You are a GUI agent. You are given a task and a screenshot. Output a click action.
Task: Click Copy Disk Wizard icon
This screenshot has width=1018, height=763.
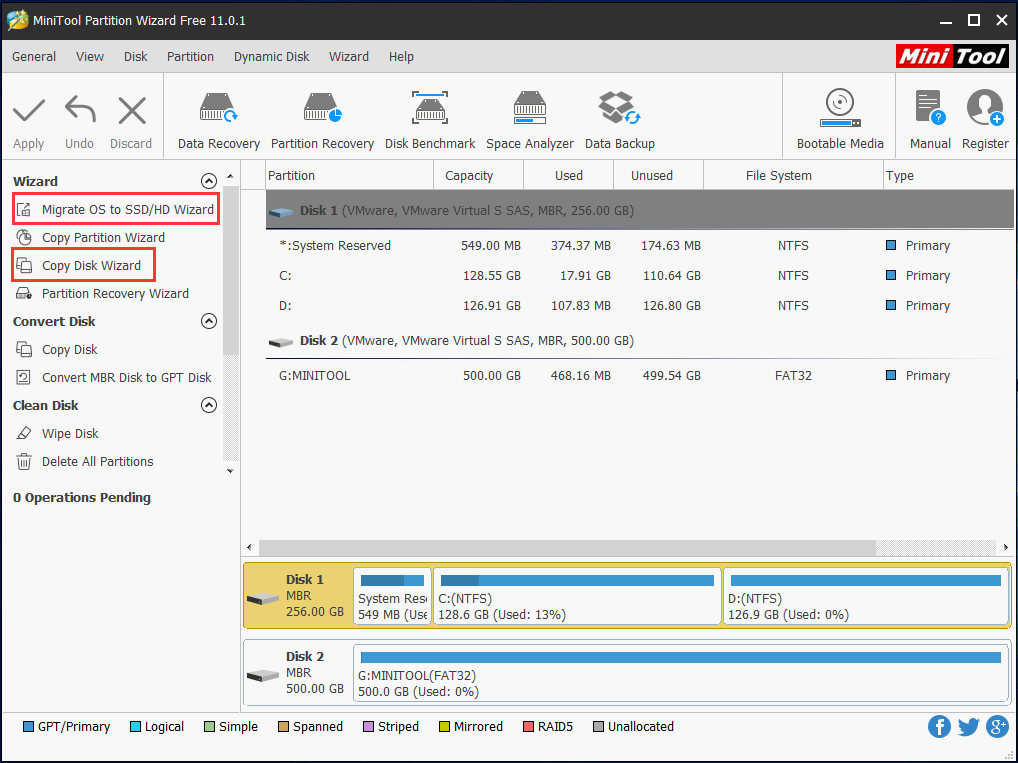coord(24,265)
